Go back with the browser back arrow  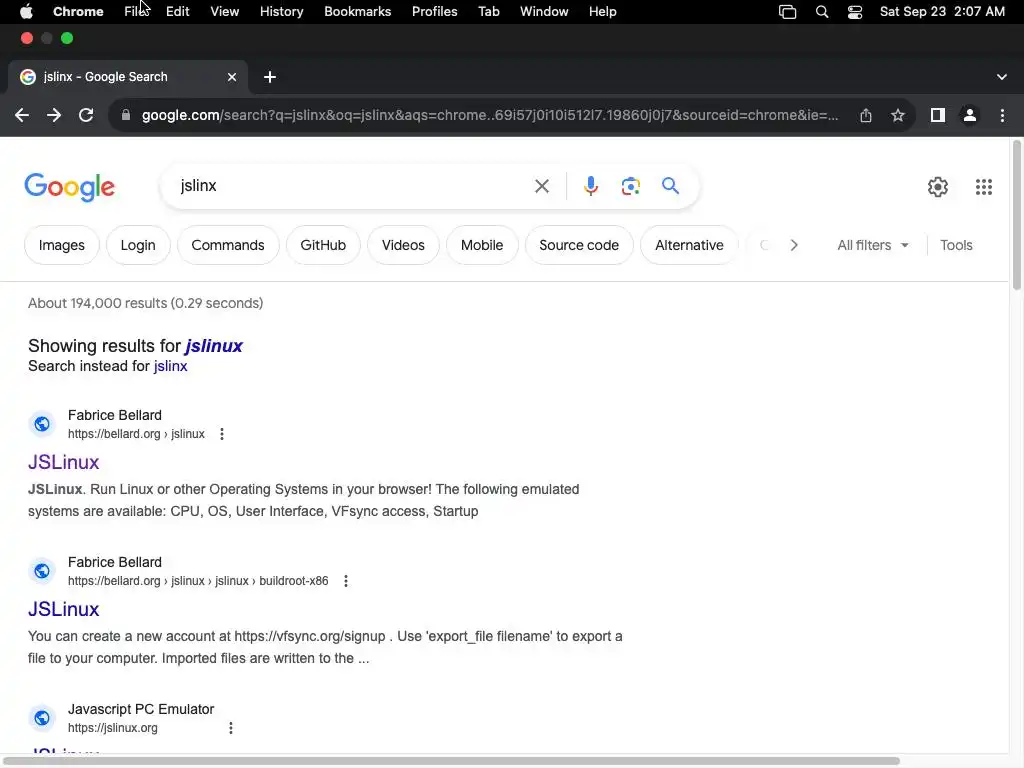click(x=22, y=116)
